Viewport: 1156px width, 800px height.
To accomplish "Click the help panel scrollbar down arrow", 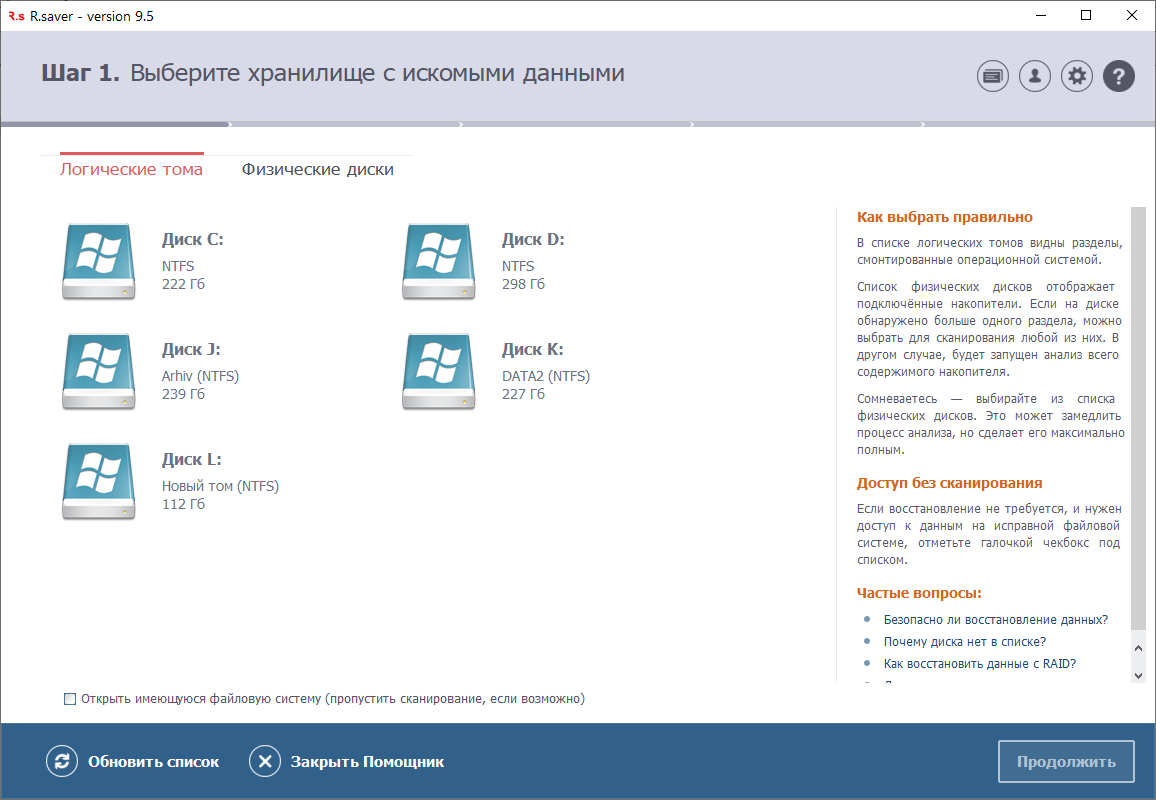I will (x=1138, y=675).
